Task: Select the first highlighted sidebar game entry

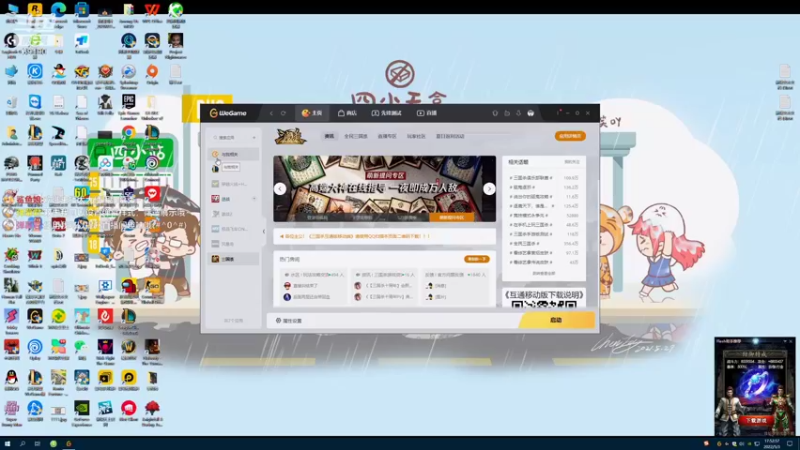Action: tap(235, 154)
